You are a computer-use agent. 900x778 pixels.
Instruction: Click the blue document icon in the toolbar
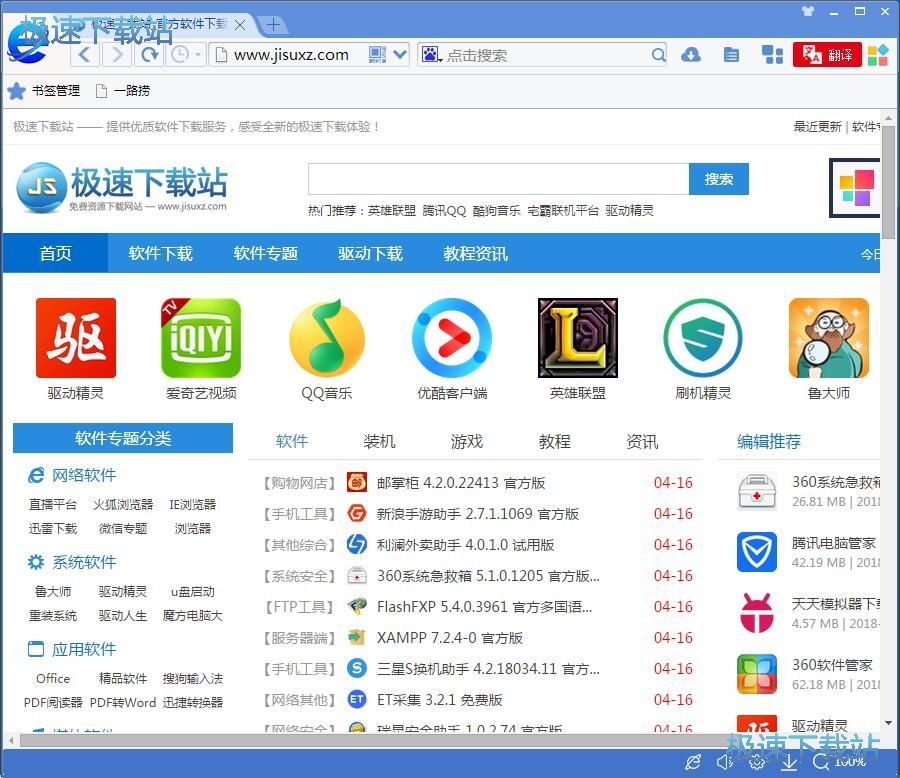click(x=731, y=55)
